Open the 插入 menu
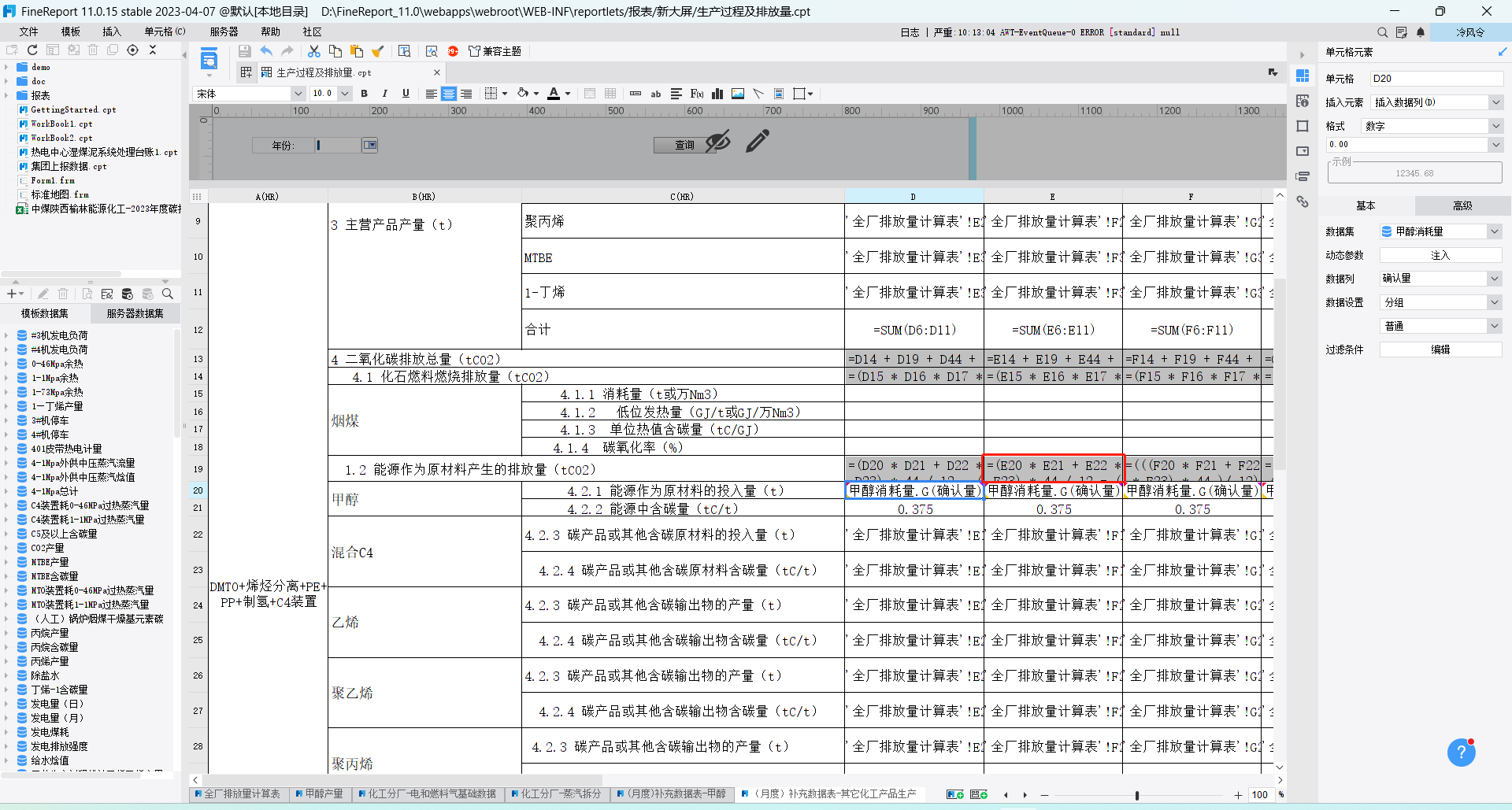This screenshot has height=810, width=1512. [x=111, y=32]
